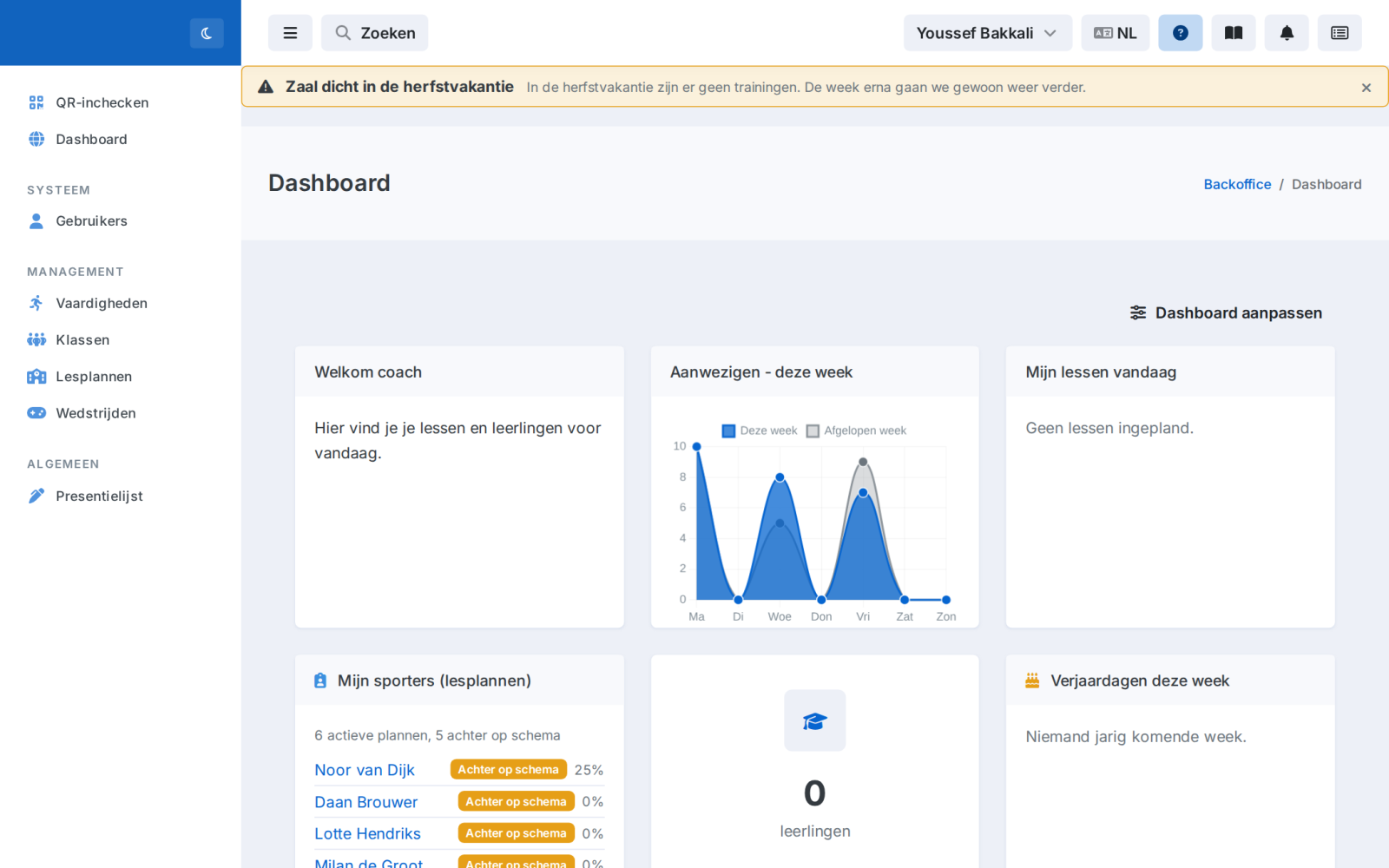Collapse sidebar with hamburger menu button

pyautogui.click(x=290, y=33)
